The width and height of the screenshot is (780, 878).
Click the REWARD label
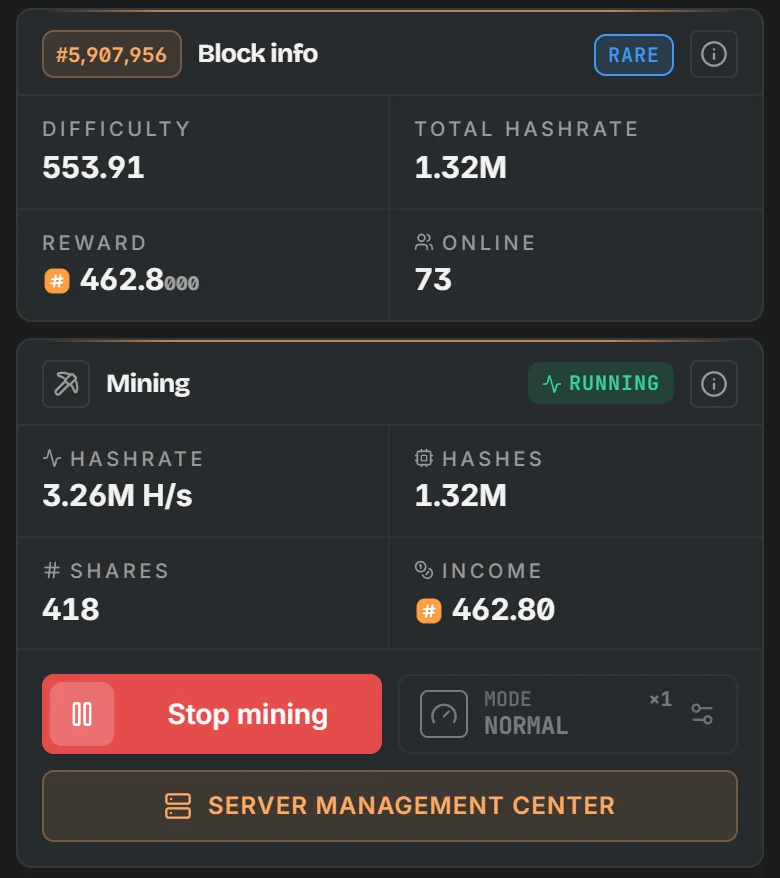point(95,243)
